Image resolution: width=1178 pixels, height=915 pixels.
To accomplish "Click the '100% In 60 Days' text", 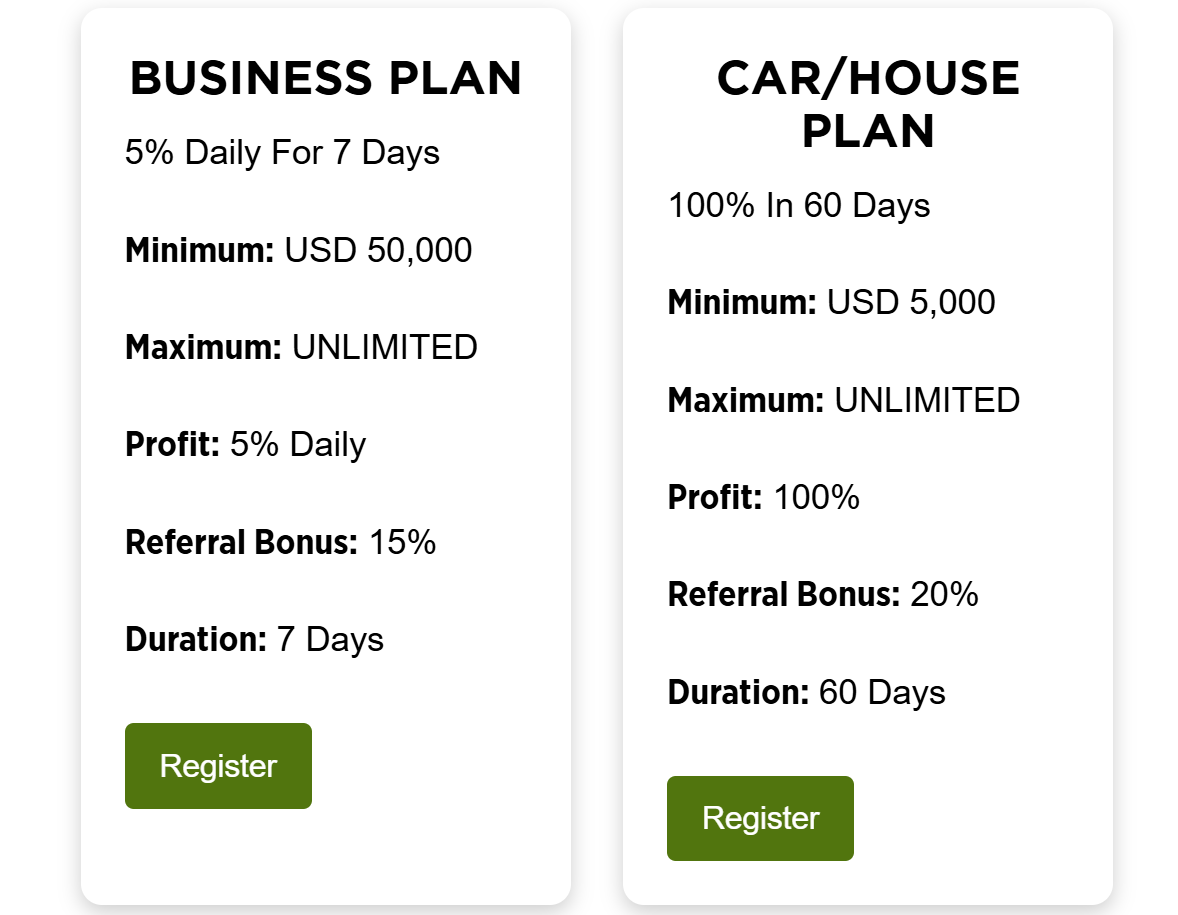I will (799, 206).
